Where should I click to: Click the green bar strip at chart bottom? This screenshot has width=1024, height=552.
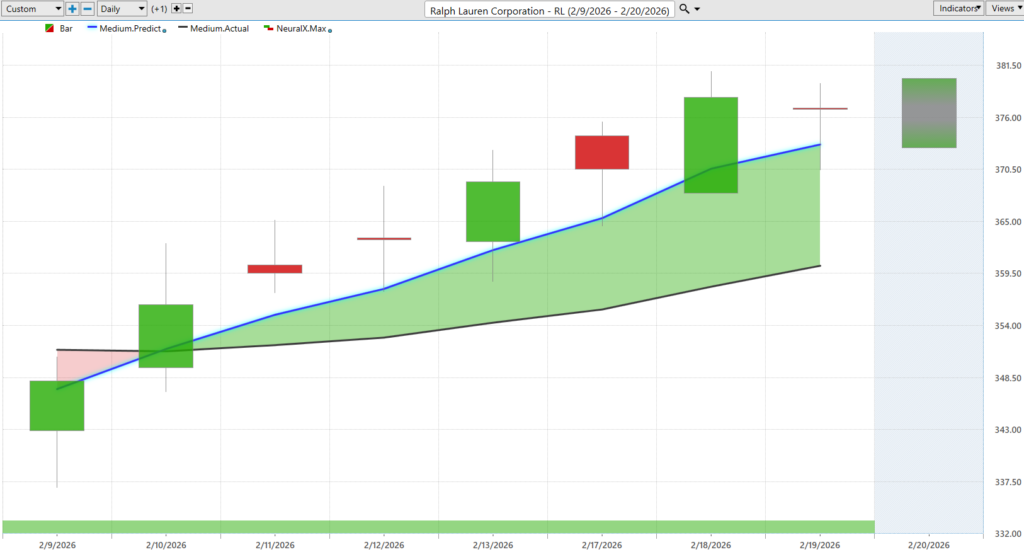point(438,526)
